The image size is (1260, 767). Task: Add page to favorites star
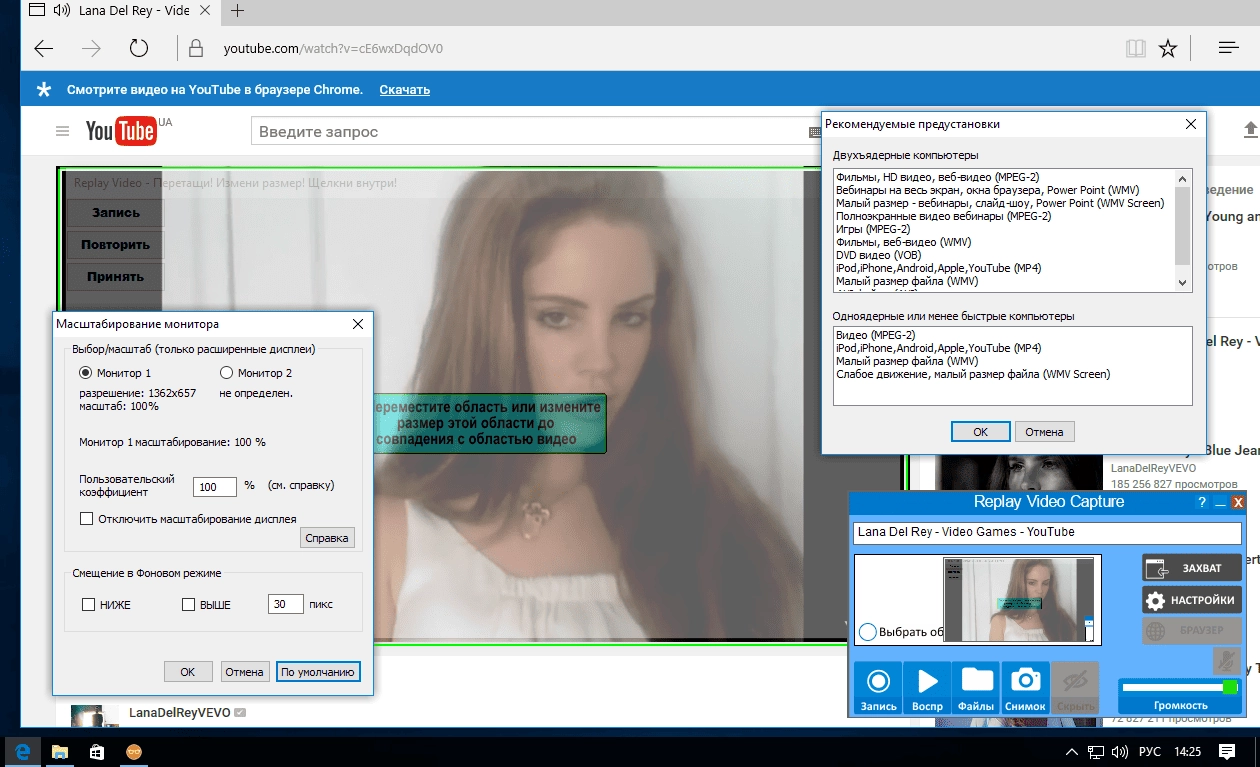click(1168, 48)
